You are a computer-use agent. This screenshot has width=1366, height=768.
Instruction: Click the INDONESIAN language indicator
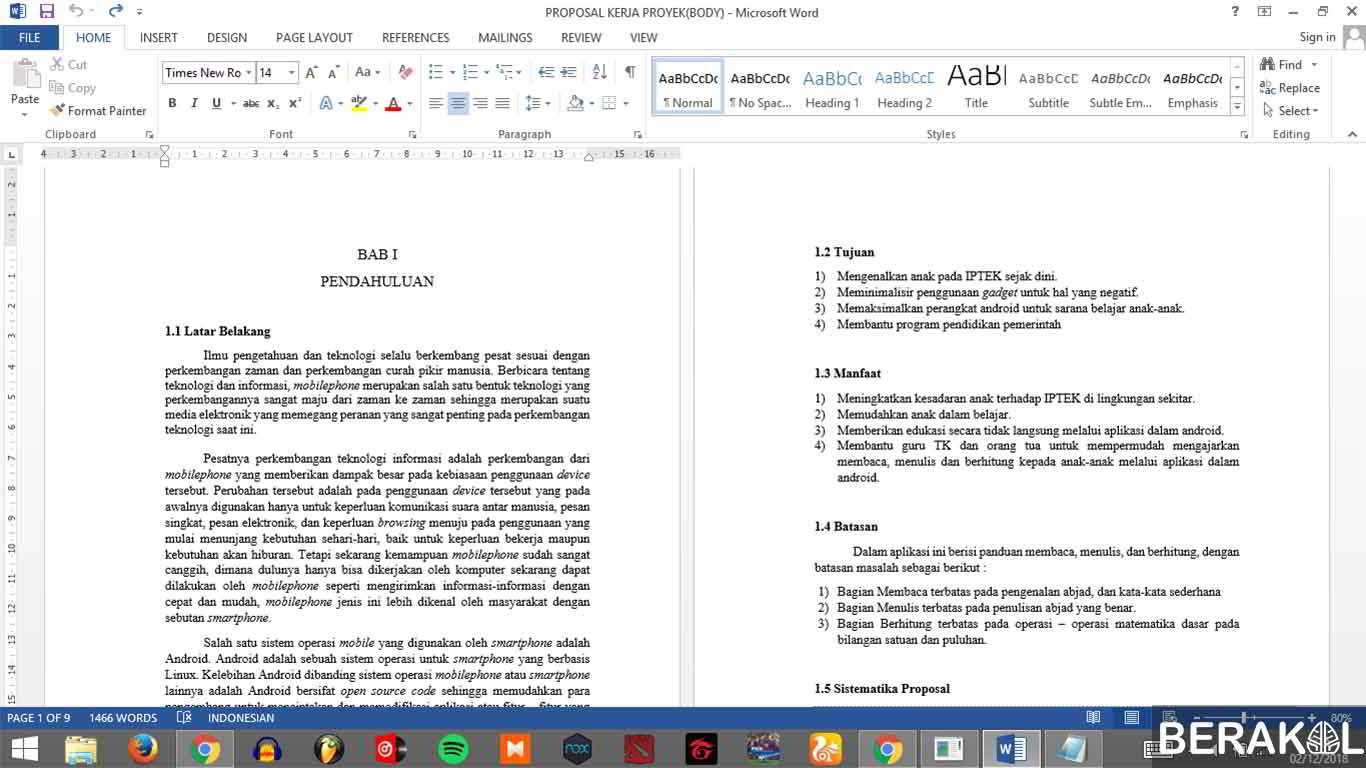pos(241,718)
